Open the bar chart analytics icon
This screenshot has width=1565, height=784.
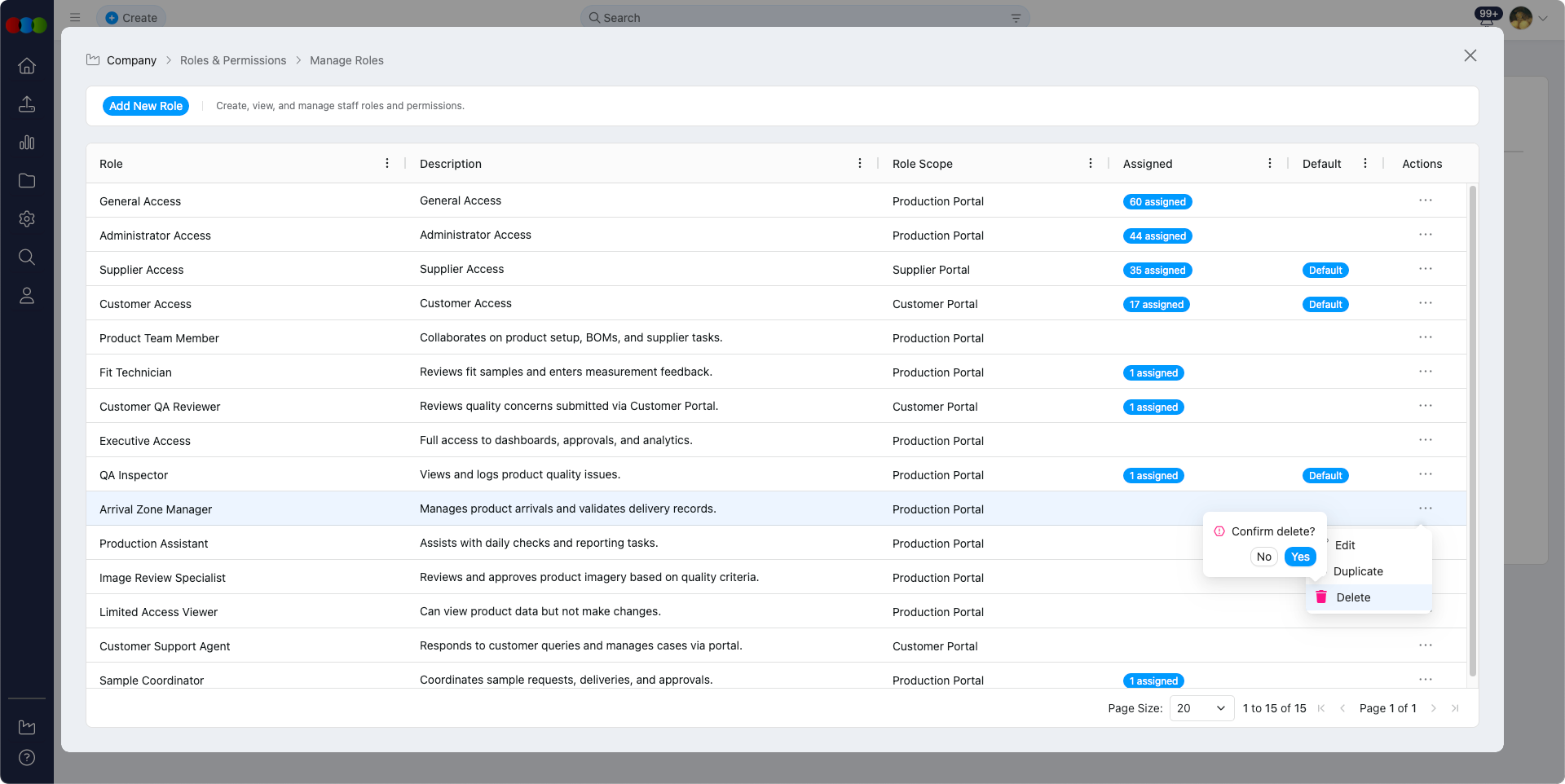click(x=27, y=143)
